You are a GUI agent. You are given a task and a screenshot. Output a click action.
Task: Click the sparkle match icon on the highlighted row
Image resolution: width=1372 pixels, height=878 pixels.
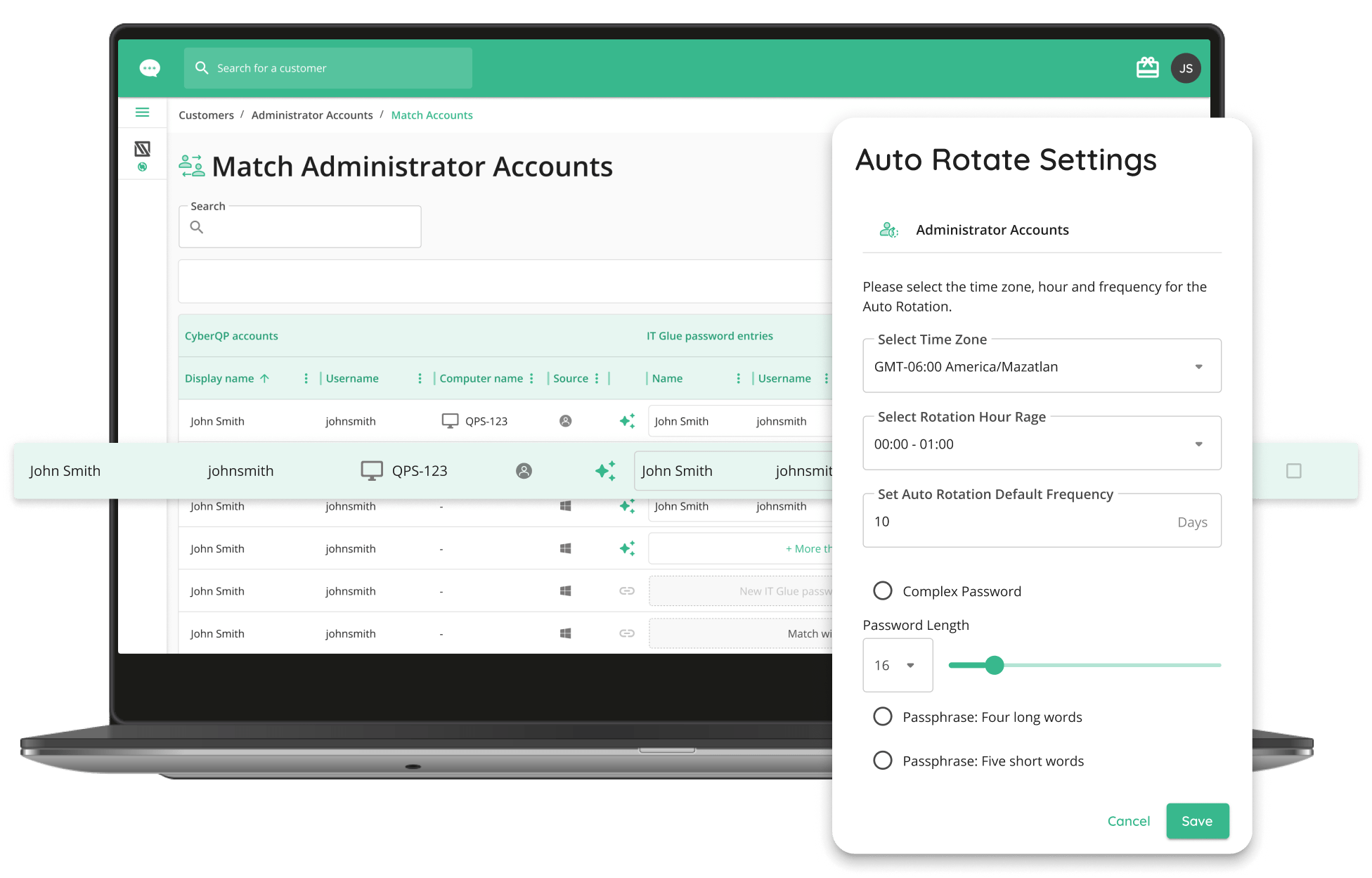click(x=607, y=470)
